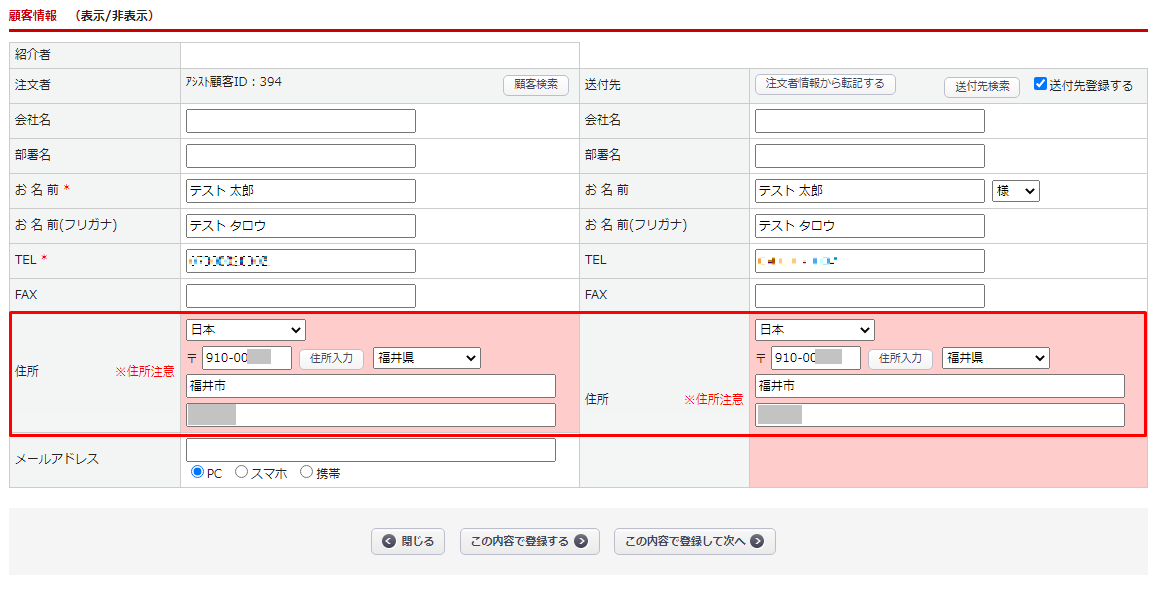
Task: Choose the 携帯 radio option
Action: [306, 472]
